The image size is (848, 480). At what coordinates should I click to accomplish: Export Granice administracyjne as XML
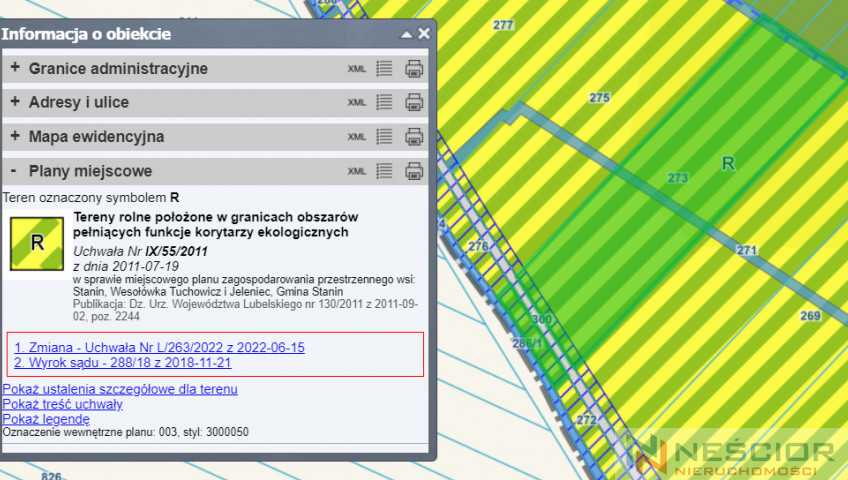click(x=356, y=69)
